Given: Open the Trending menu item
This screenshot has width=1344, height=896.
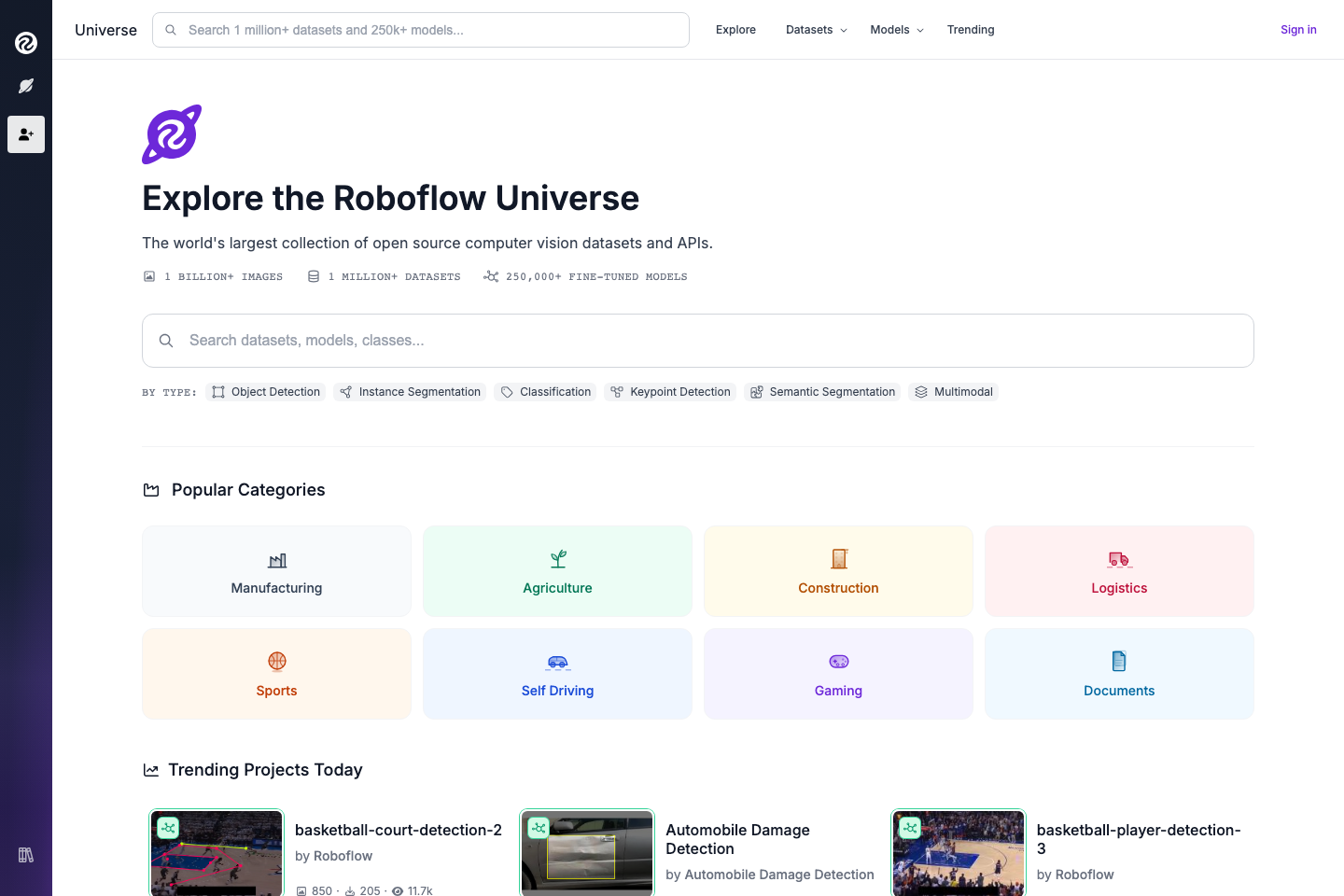Looking at the screenshot, I should (971, 29).
